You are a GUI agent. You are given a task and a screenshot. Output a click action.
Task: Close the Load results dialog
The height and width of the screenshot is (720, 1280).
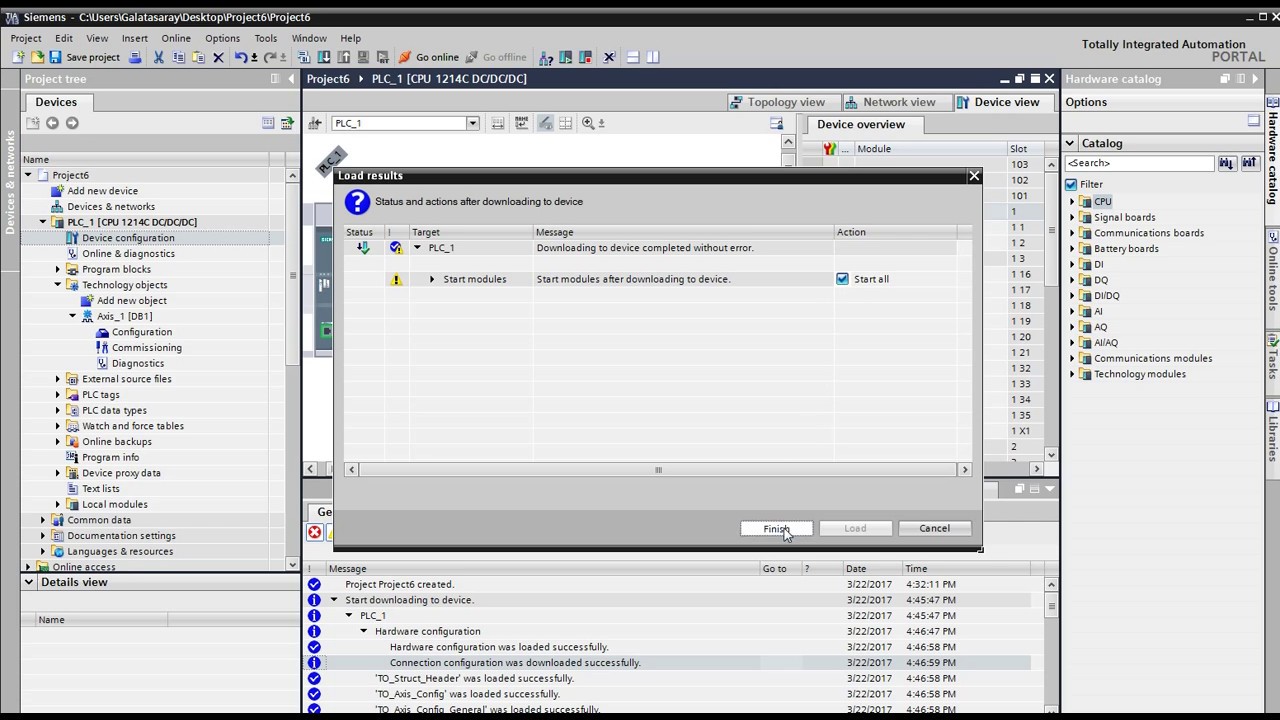point(974,176)
